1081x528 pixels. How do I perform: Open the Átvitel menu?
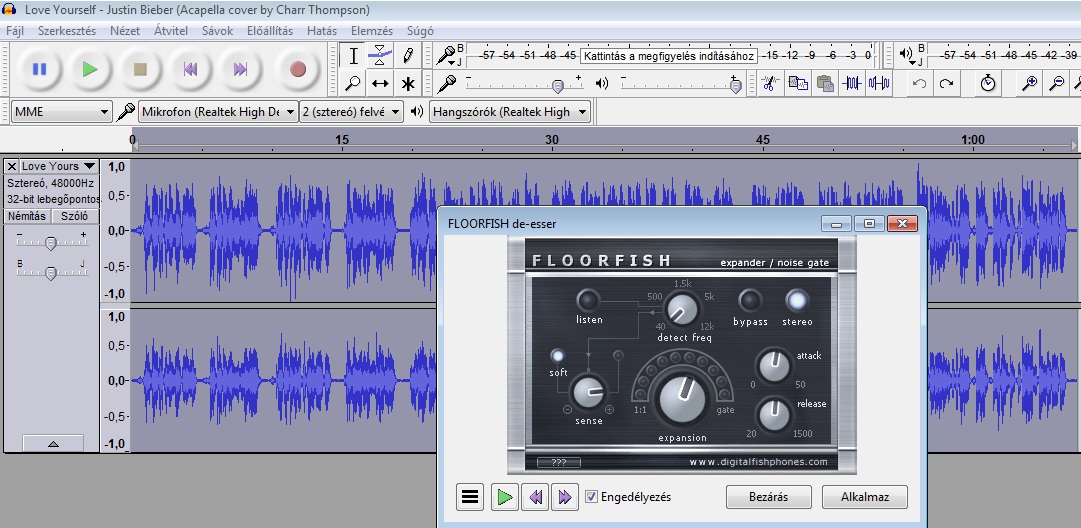171,31
